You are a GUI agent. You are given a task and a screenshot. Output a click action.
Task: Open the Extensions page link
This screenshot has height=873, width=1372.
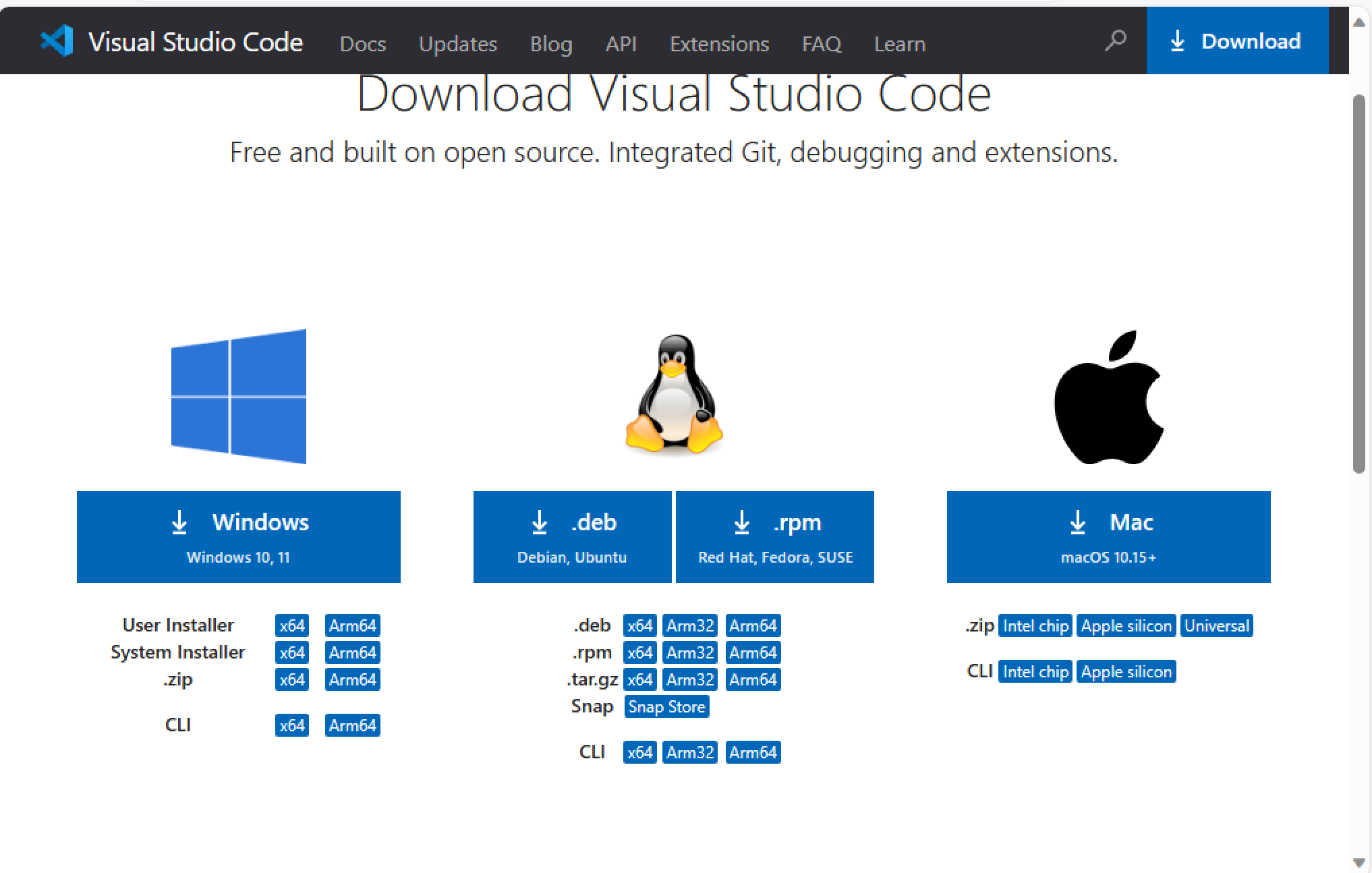point(719,44)
